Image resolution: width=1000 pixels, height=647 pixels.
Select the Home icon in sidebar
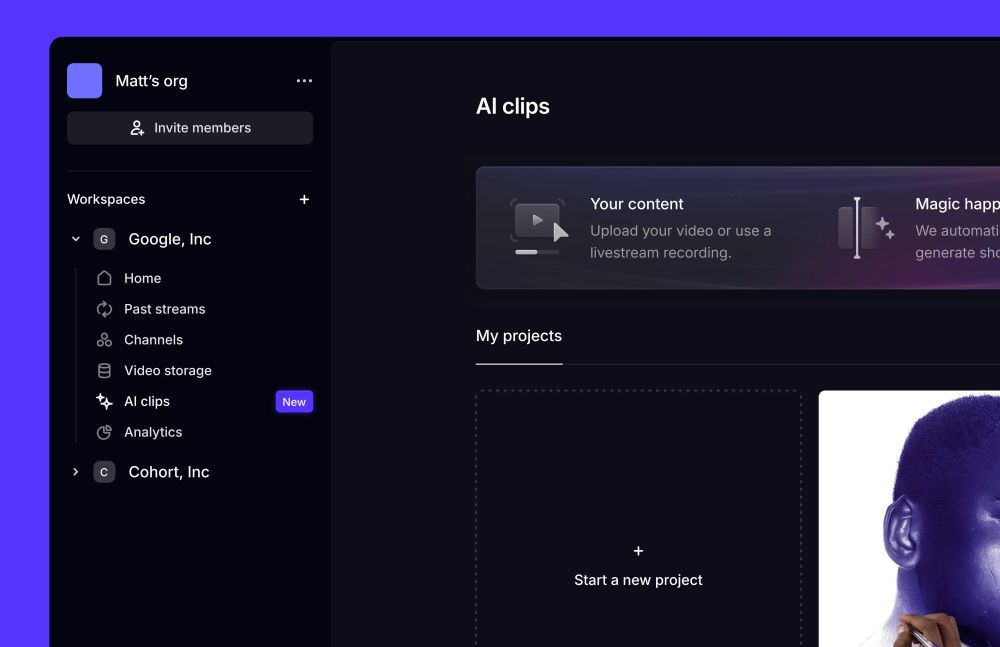104,278
